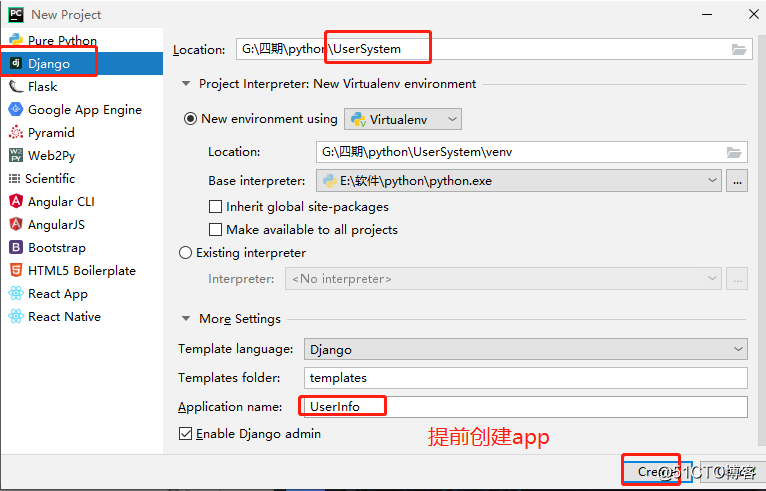Click the Django dj icon
Viewport: 766px width, 491px height.
tap(16, 63)
